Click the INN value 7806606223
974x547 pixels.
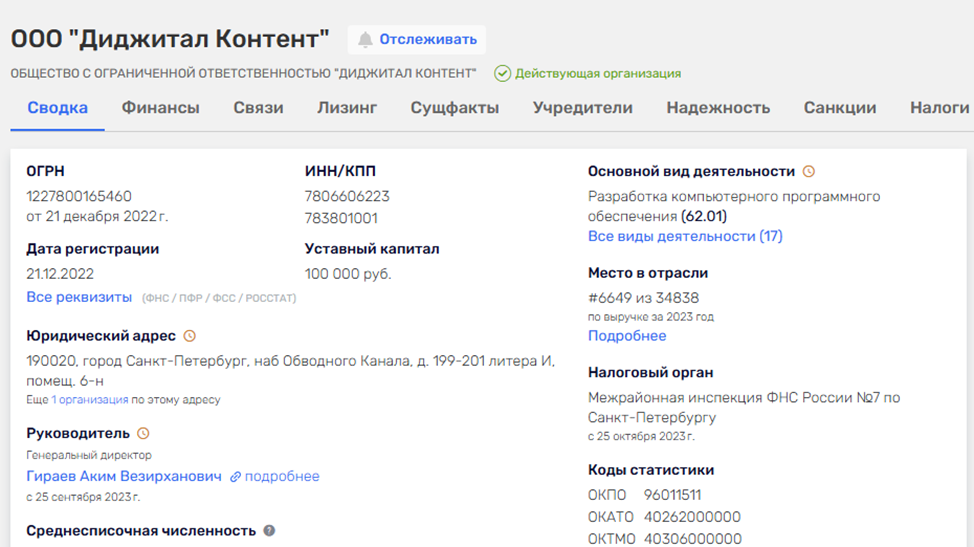(347, 197)
